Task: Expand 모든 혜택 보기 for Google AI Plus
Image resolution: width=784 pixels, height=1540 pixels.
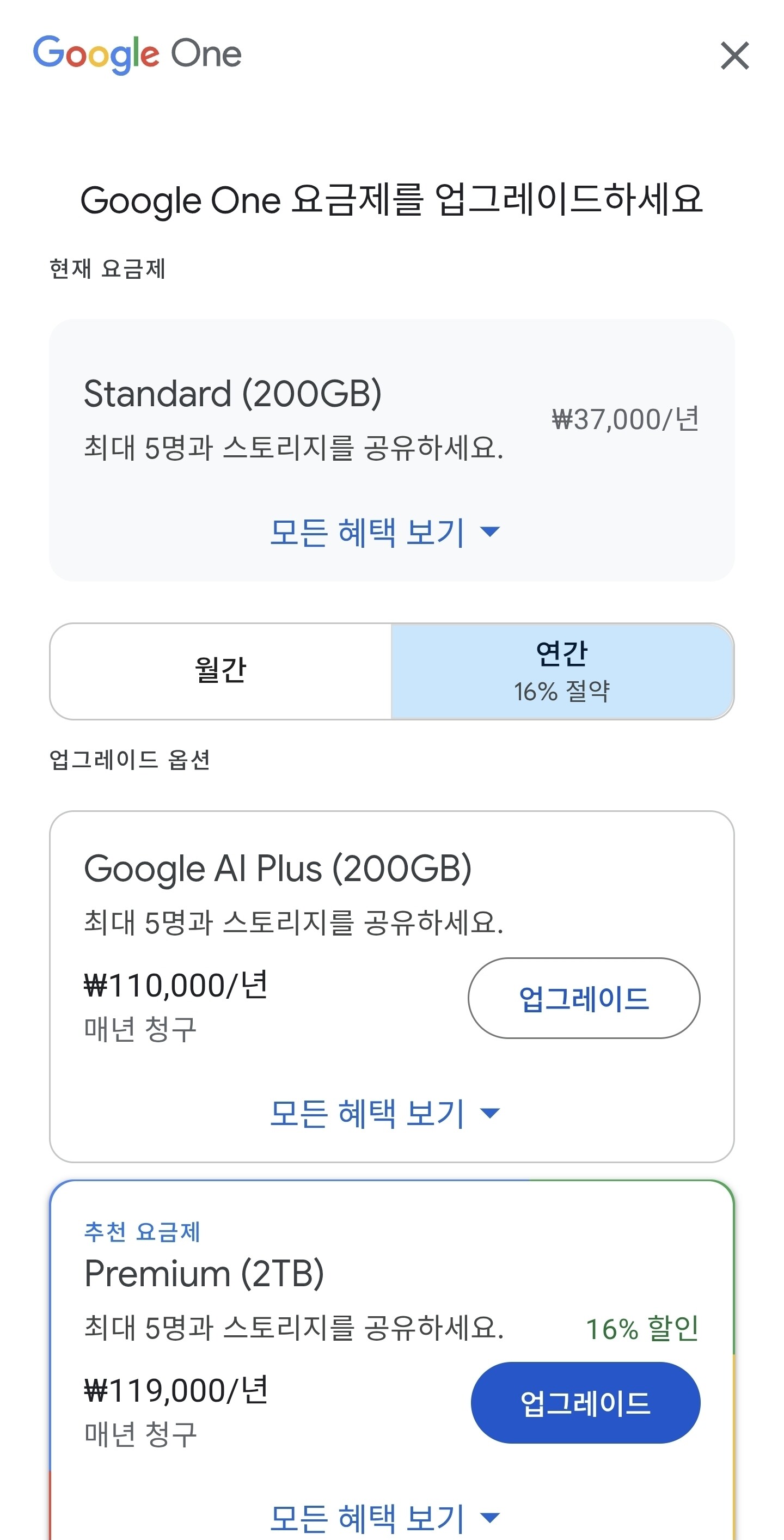Action: (x=367, y=1113)
